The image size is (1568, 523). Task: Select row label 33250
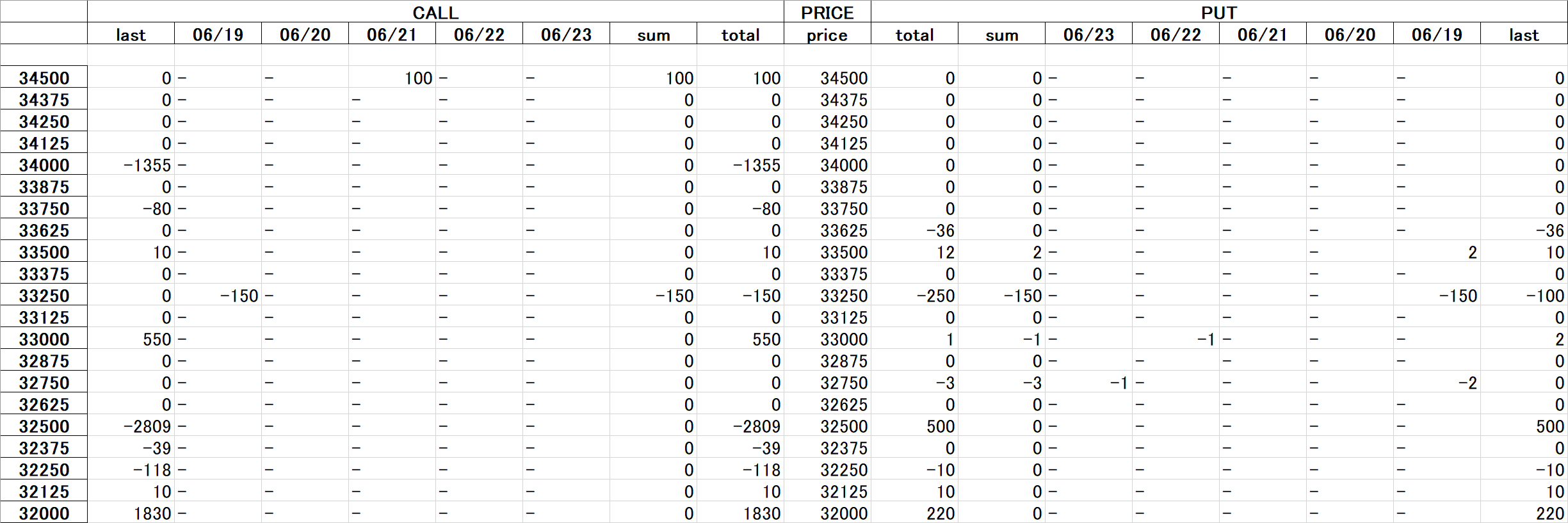(44, 296)
